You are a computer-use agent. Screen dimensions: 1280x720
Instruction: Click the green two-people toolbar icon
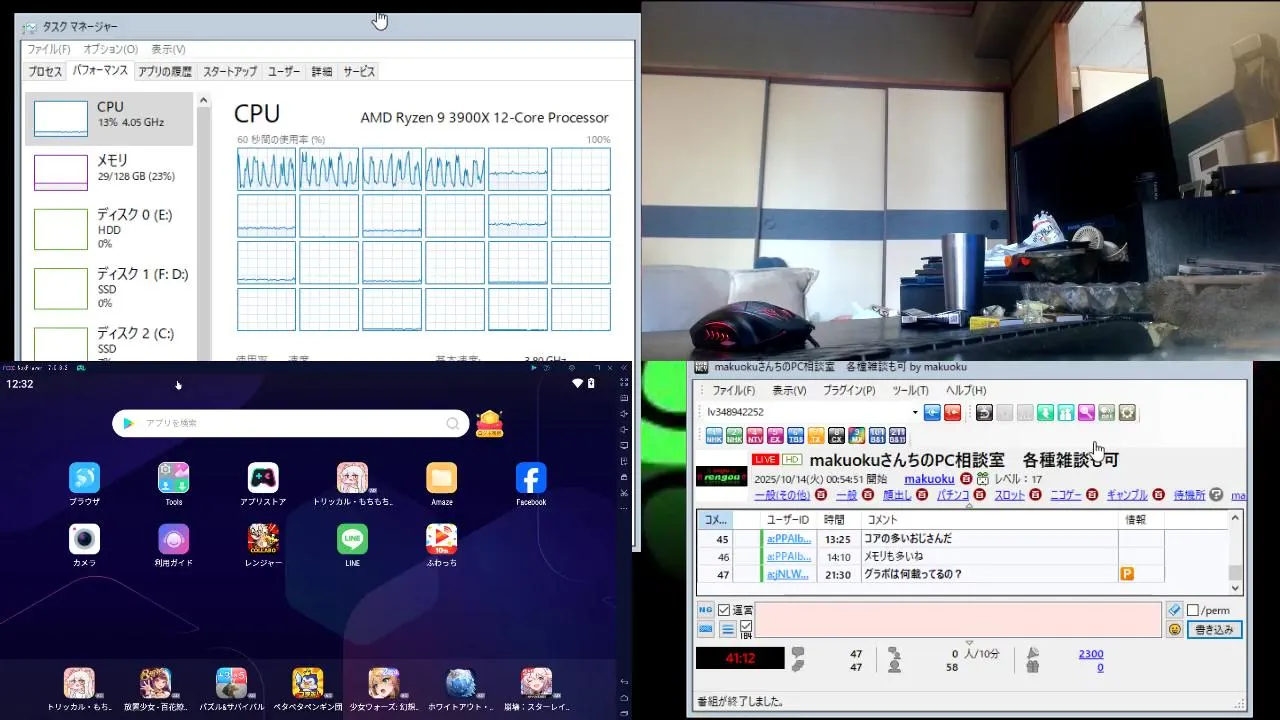pyautogui.click(x=1066, y=412)
